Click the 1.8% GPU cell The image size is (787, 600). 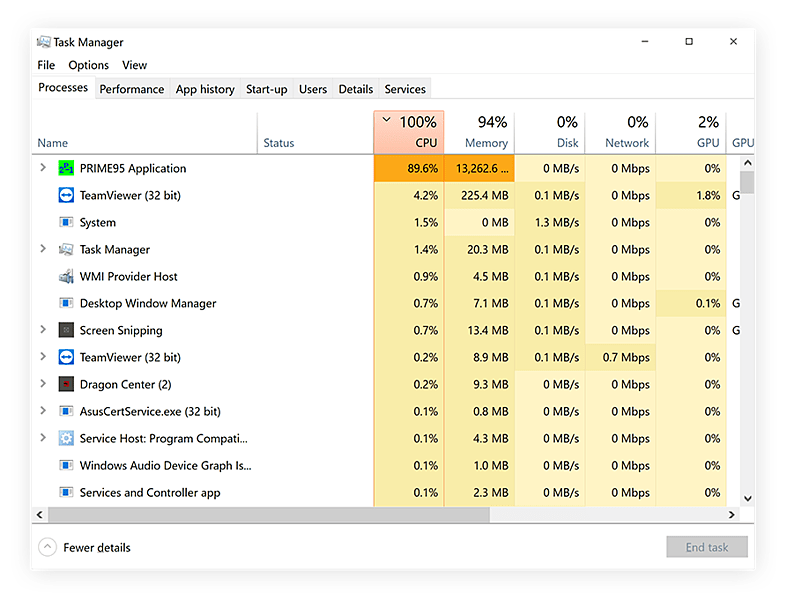pyautogui.click(x=691, y=195)
